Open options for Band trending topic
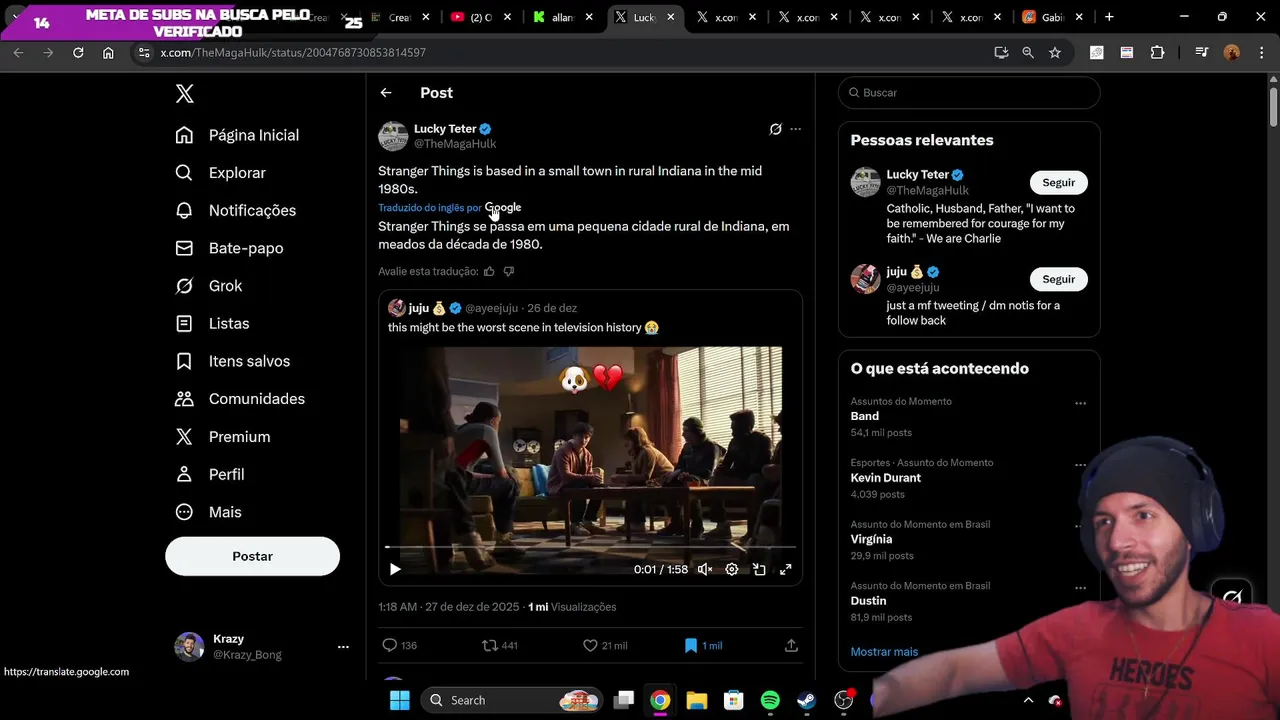This screenshot has width=1280, height=720. click(x=1080, y=403)
